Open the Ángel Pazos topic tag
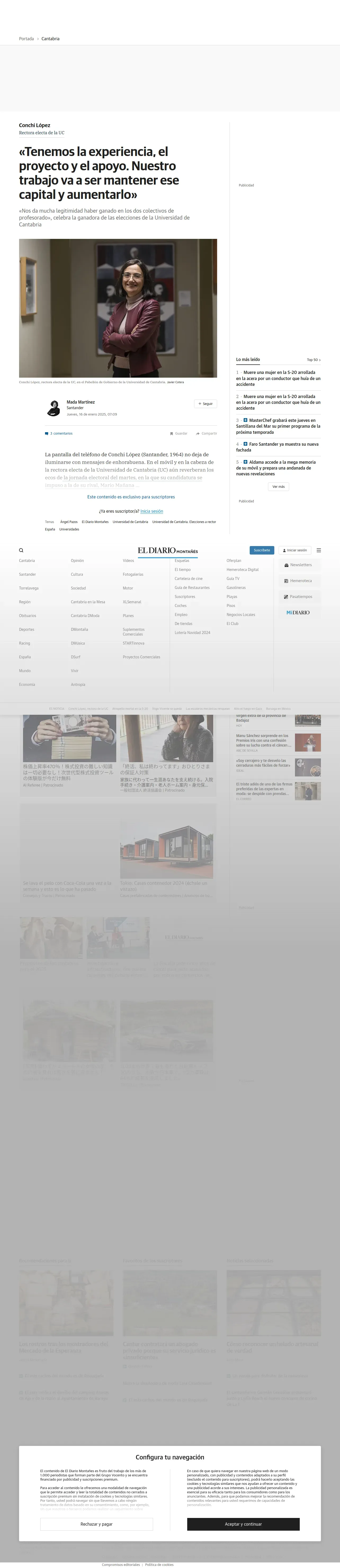Viewport: 340px width, 1568px height. (x=69, y=522)
